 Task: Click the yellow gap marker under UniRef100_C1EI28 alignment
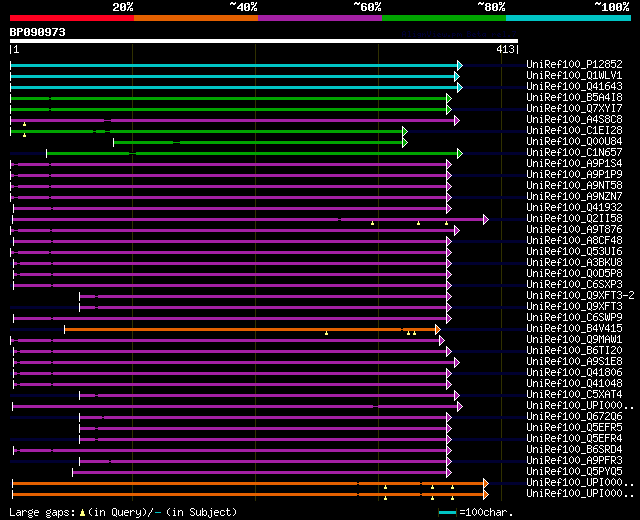pos(24,135)
